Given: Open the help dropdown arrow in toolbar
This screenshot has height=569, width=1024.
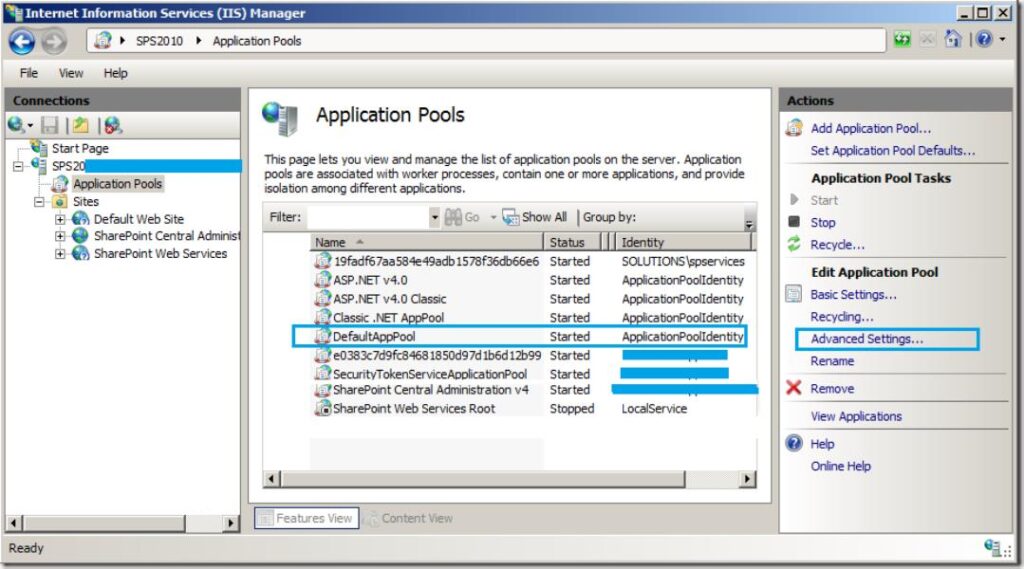Looking at the screenshot, I should point(1002,39).
